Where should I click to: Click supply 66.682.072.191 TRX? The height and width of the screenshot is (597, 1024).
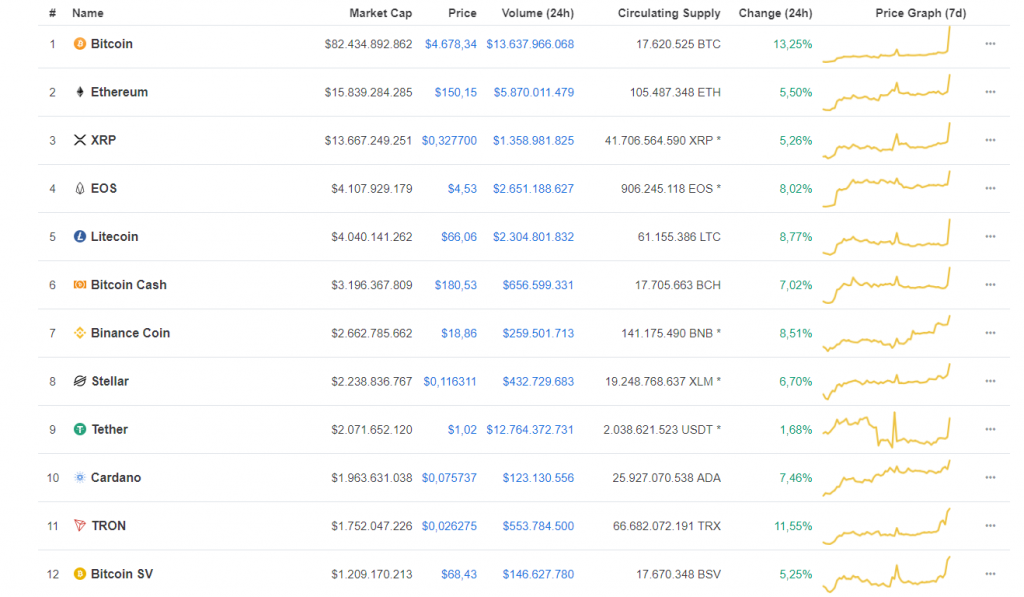(x=667, y=526)
